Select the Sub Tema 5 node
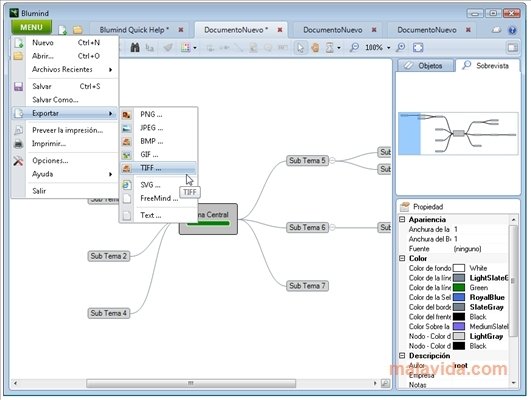Screen dimensions: 531x400 (x=307, y=160)
